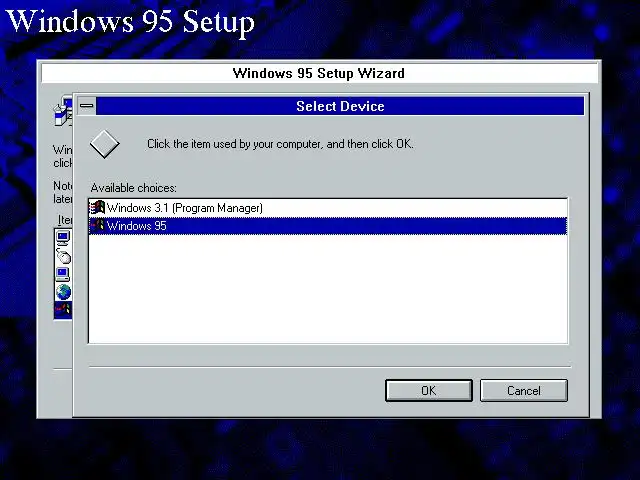Cancel the Select Device dialog

[524, 391]
